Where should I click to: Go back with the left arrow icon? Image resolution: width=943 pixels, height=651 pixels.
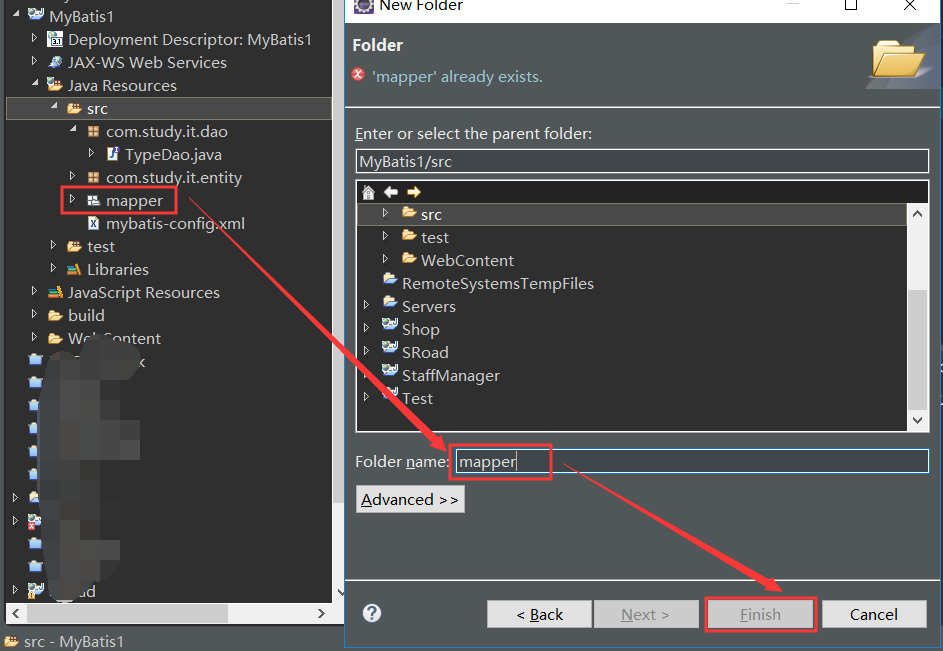(x=391, y=192)
